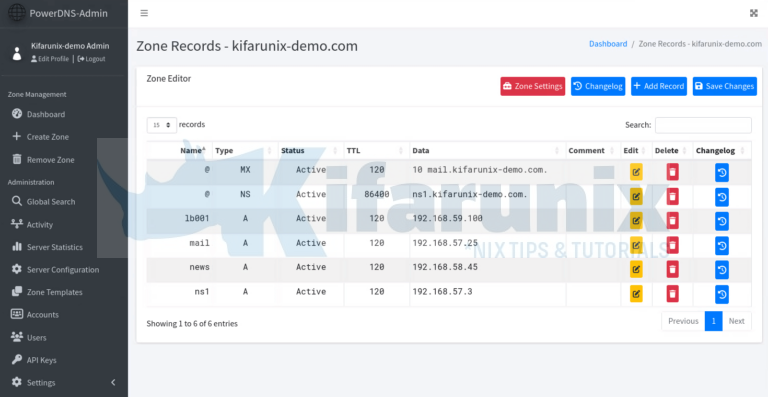The image size is (768, 397).
Task: Edit the NS record
Action: pos(636,197)
